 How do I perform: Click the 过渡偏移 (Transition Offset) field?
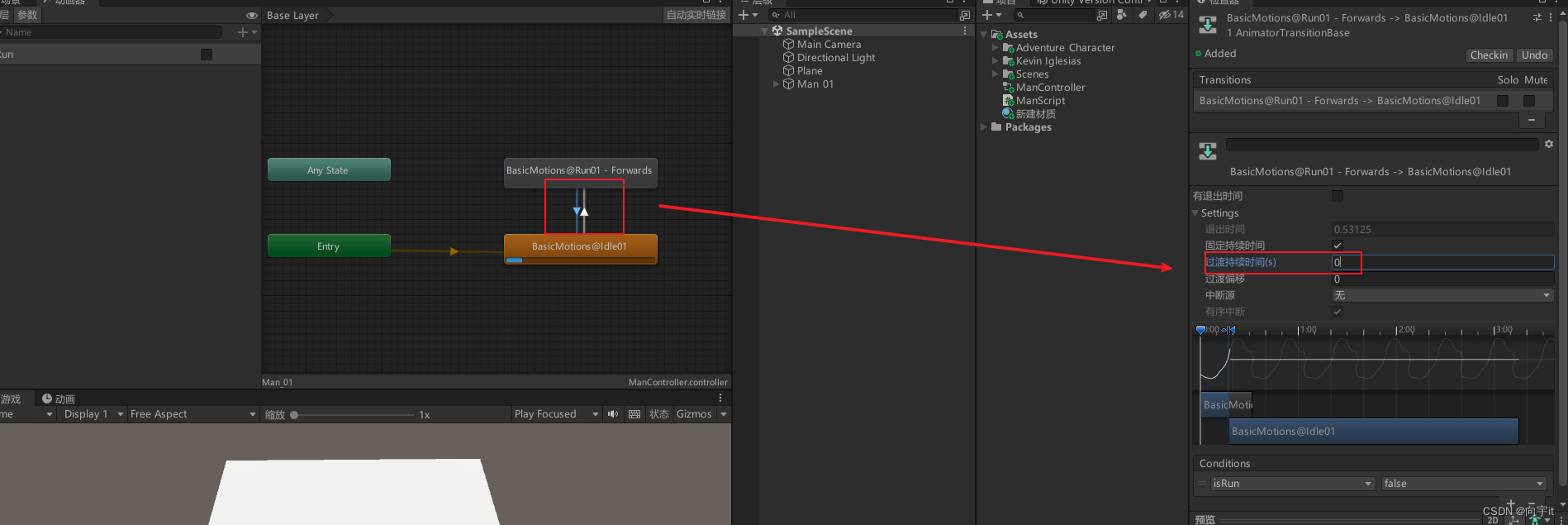click(1442, 279)
